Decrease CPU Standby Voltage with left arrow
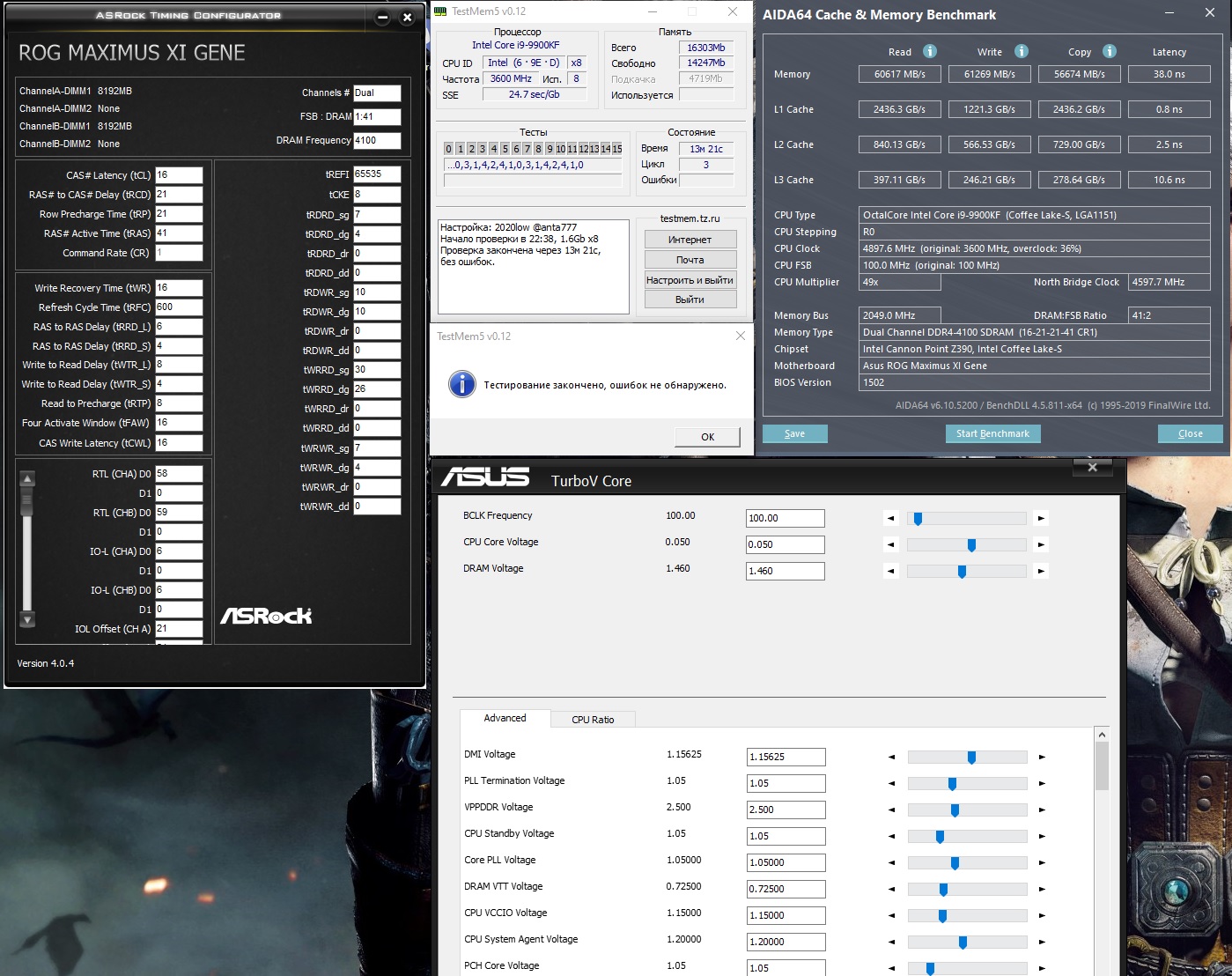1232x976 pixels. point(891,837)
